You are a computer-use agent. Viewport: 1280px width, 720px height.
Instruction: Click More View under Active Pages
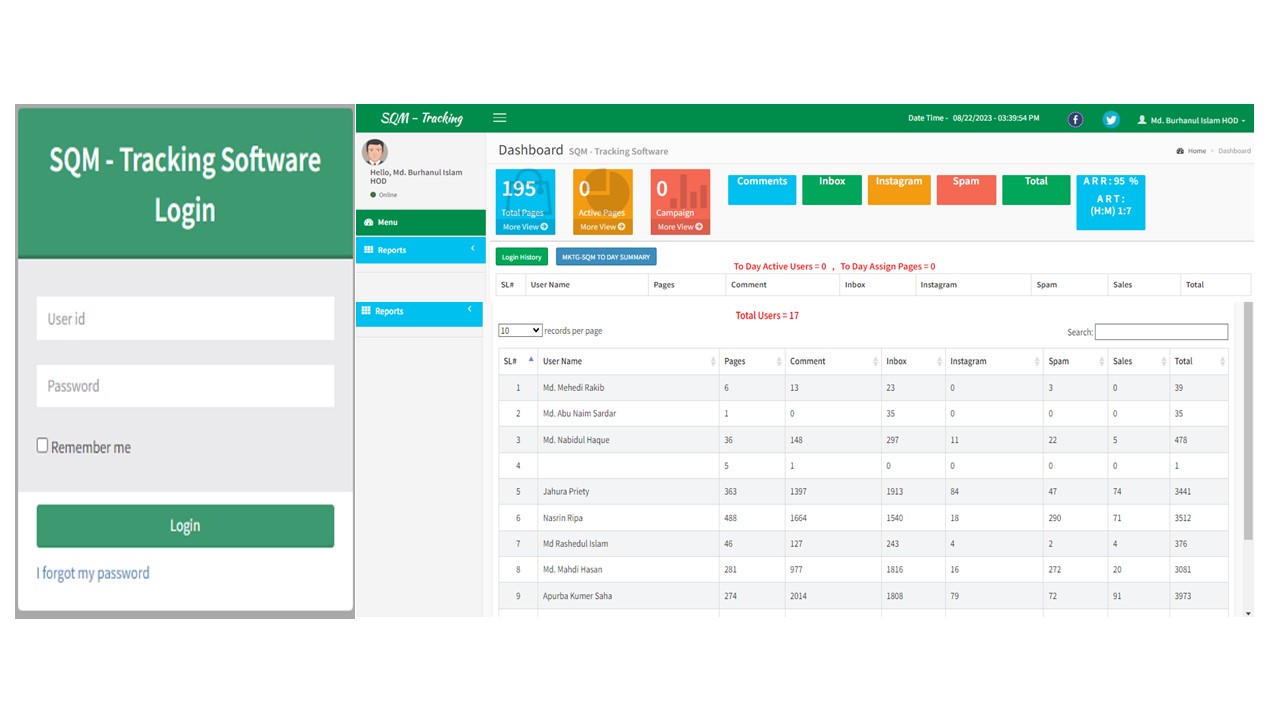(x=602, y=227)
